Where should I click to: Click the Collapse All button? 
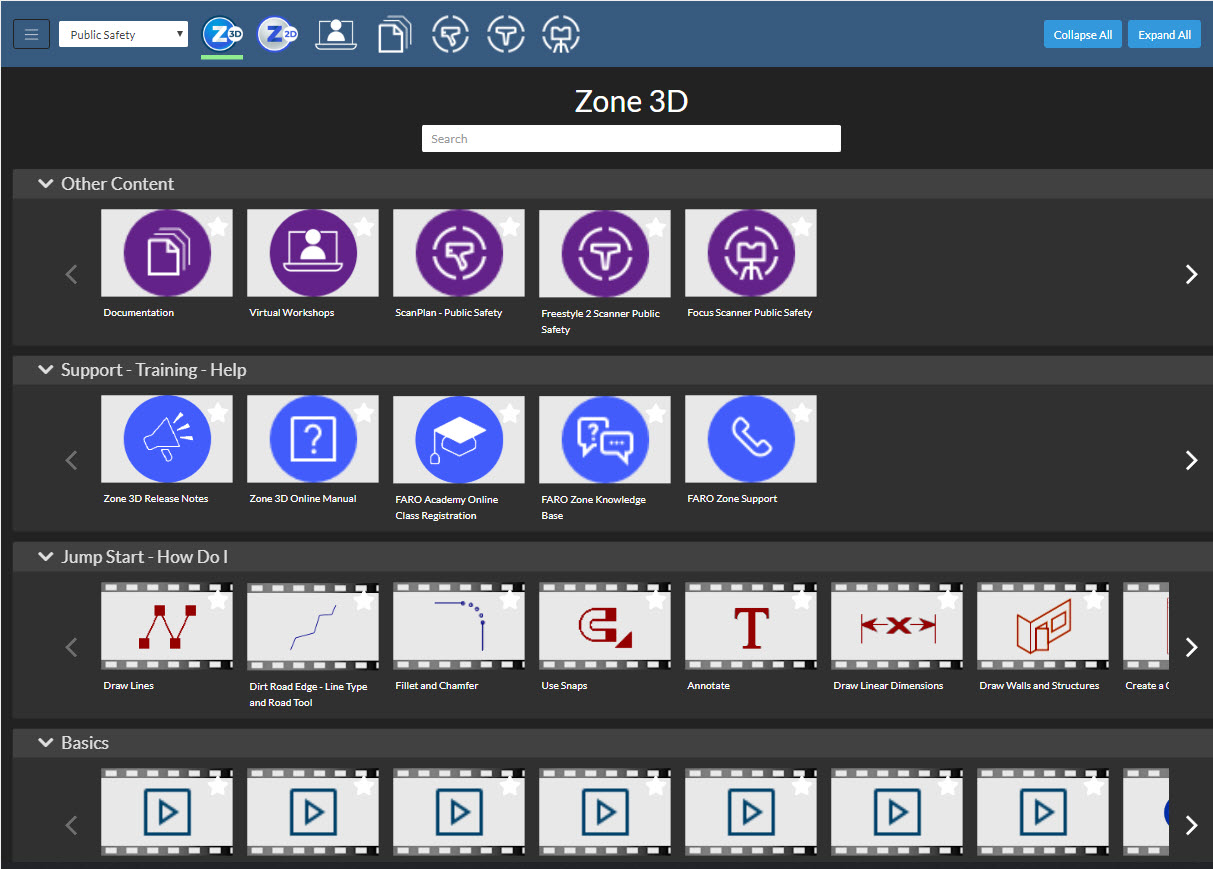point(1083,34)
